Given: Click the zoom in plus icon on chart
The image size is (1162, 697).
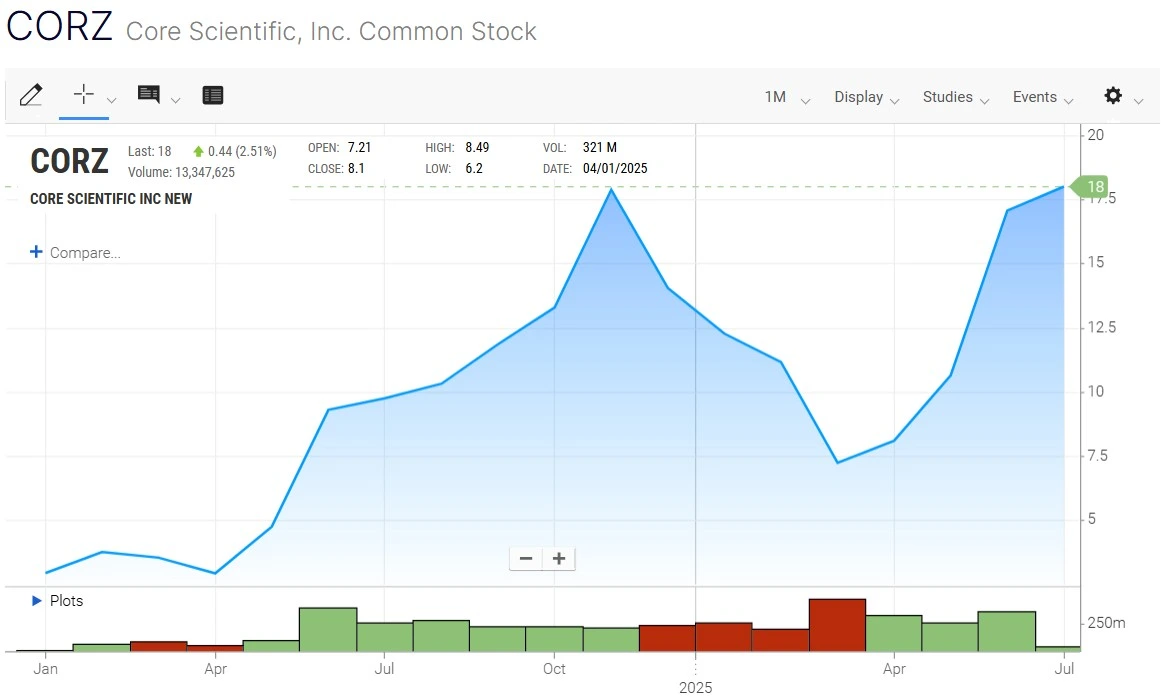Looking at the screenshot, I should coord(558,558).
